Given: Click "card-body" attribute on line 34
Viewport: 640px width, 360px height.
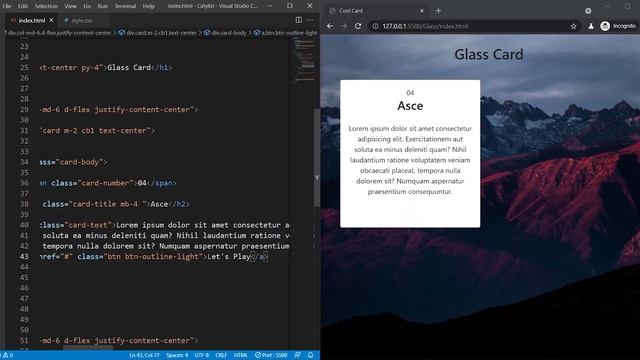Looking at the screenshot, I should 79,162.
